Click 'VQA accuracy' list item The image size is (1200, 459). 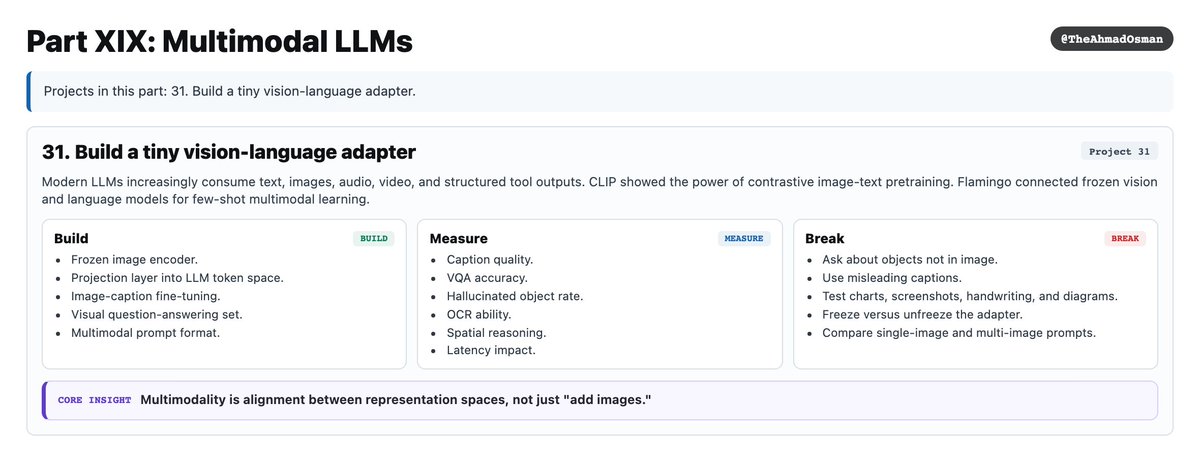click(486, 278)
